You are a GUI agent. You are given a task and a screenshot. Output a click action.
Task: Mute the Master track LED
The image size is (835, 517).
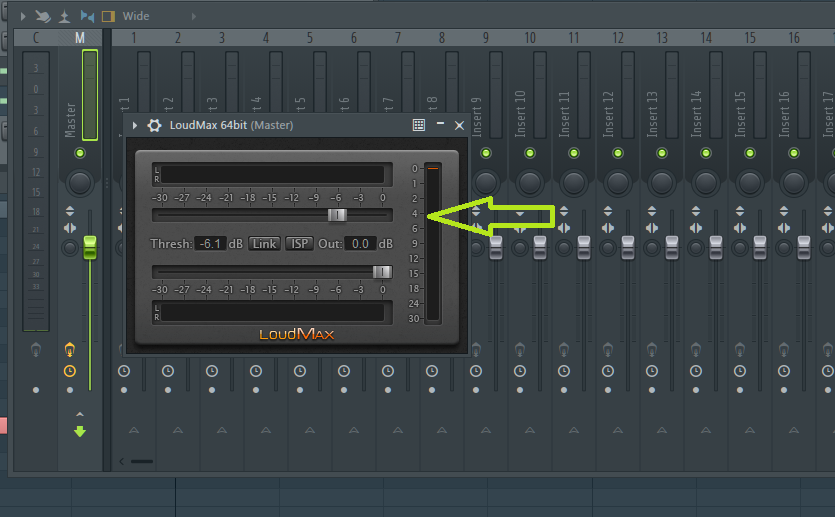pyautogui.click(x=80, y=153)
